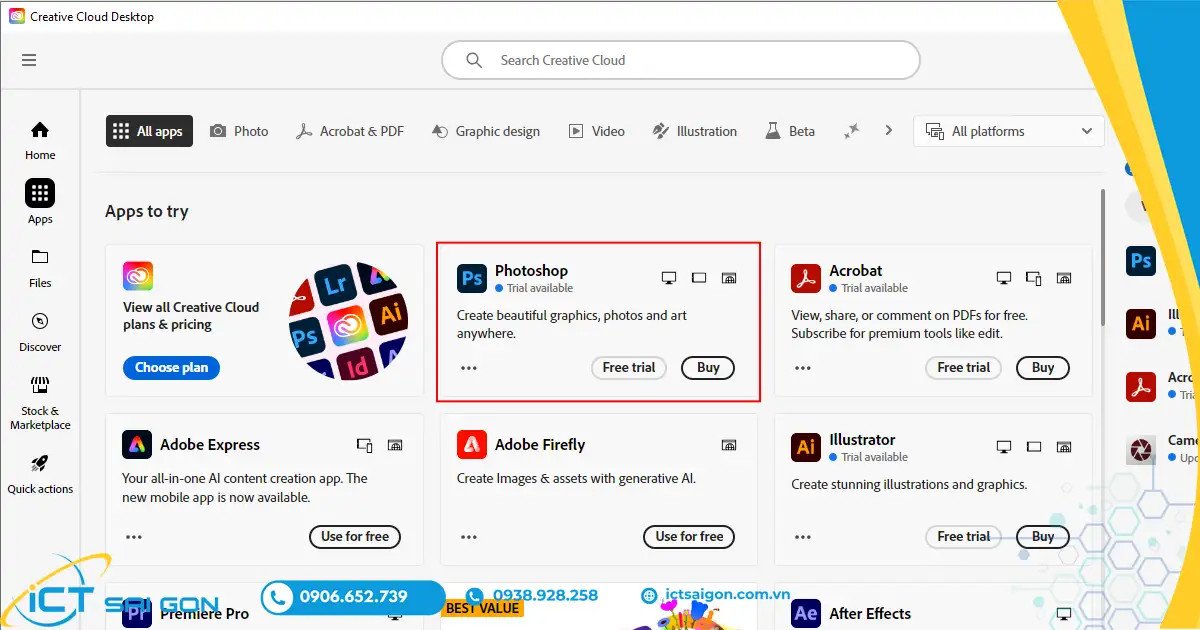This screenshot has height=630, width=1200.
Task: Open the three-dot menu on the Photoshop card
Action: (x=468, y=368)
